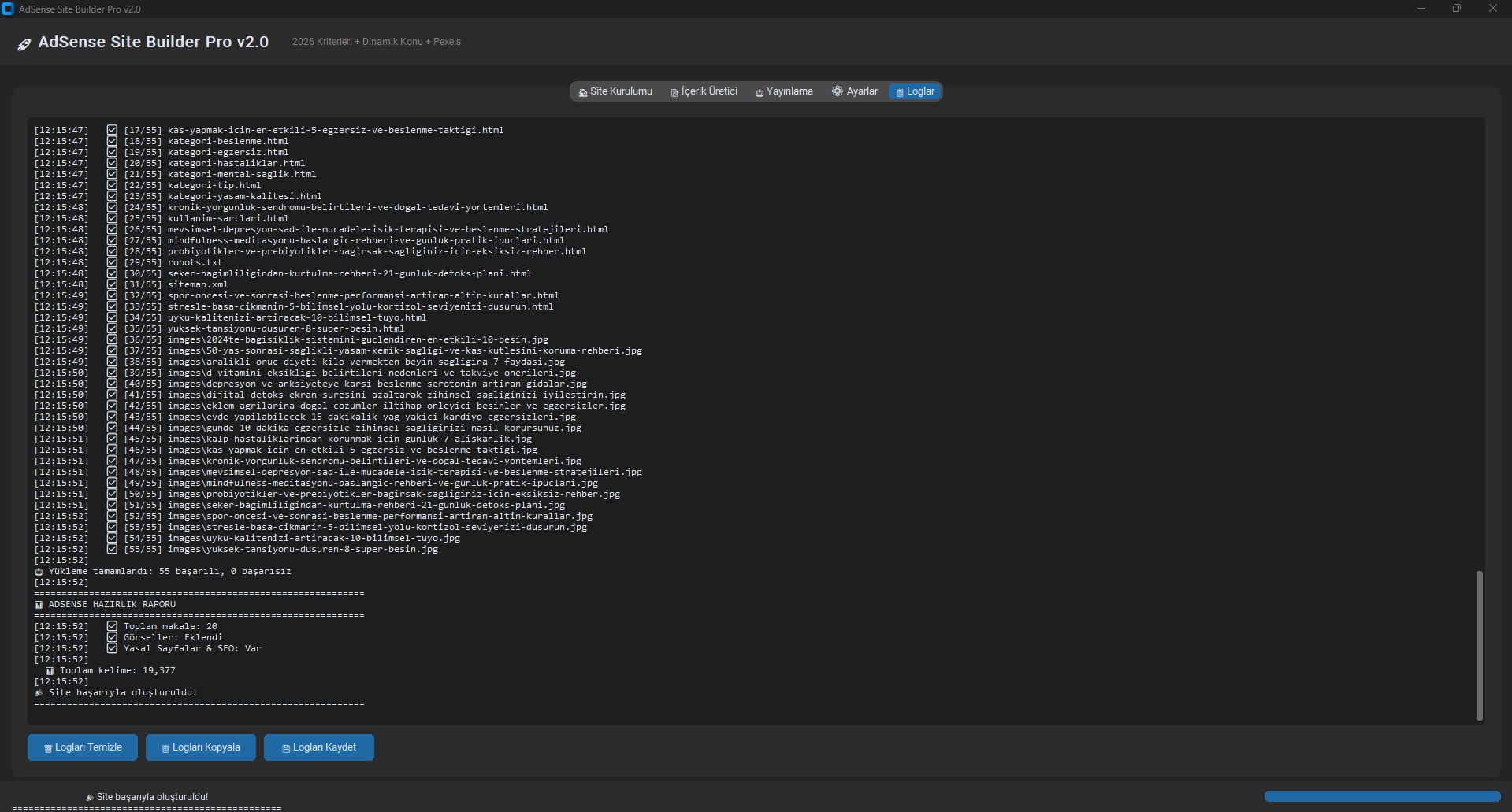The image size is (1512, 812).
Task: Copy logs using Logları Kopyala button
Action: pyautogui.click(x=201, y=747)
